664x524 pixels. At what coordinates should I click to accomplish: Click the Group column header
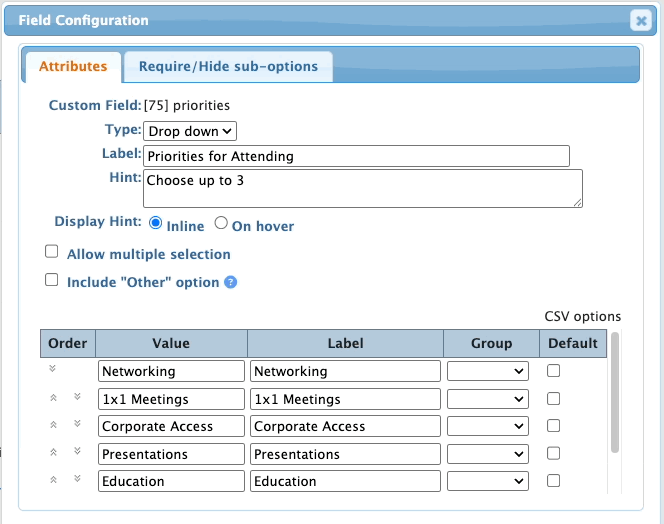point(491,343)
